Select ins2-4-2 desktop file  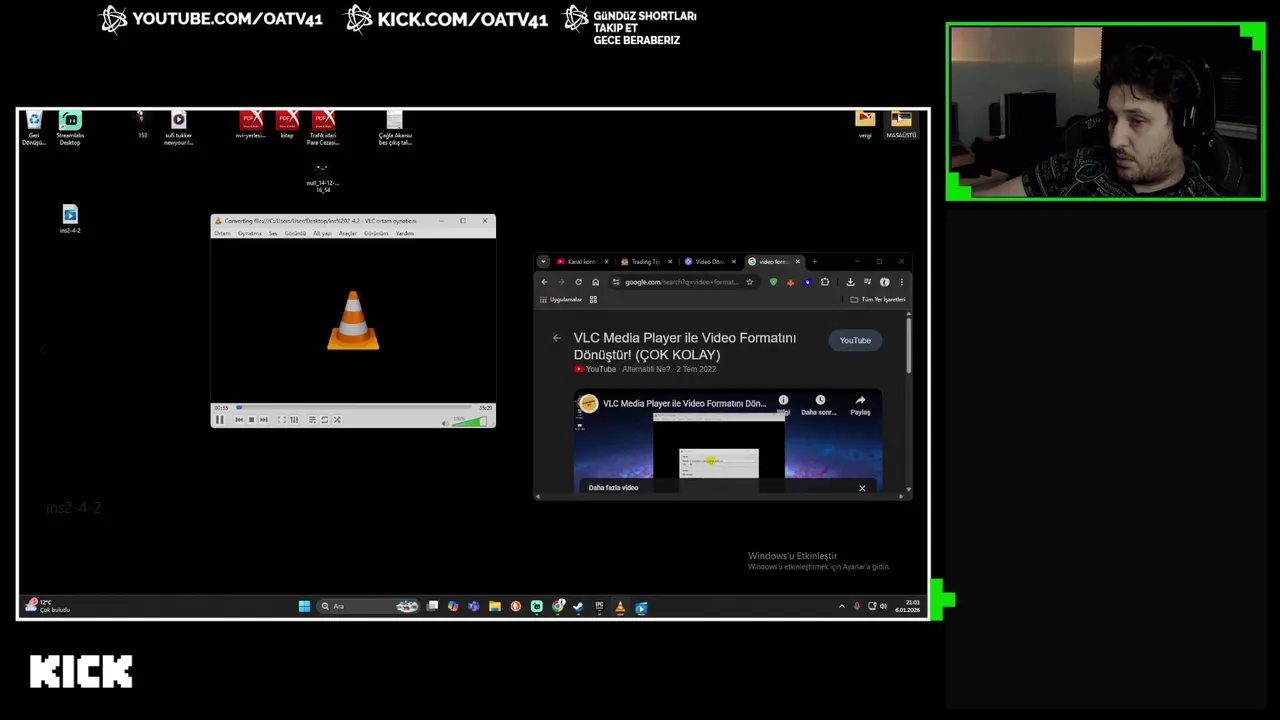(x=70, y=219)
